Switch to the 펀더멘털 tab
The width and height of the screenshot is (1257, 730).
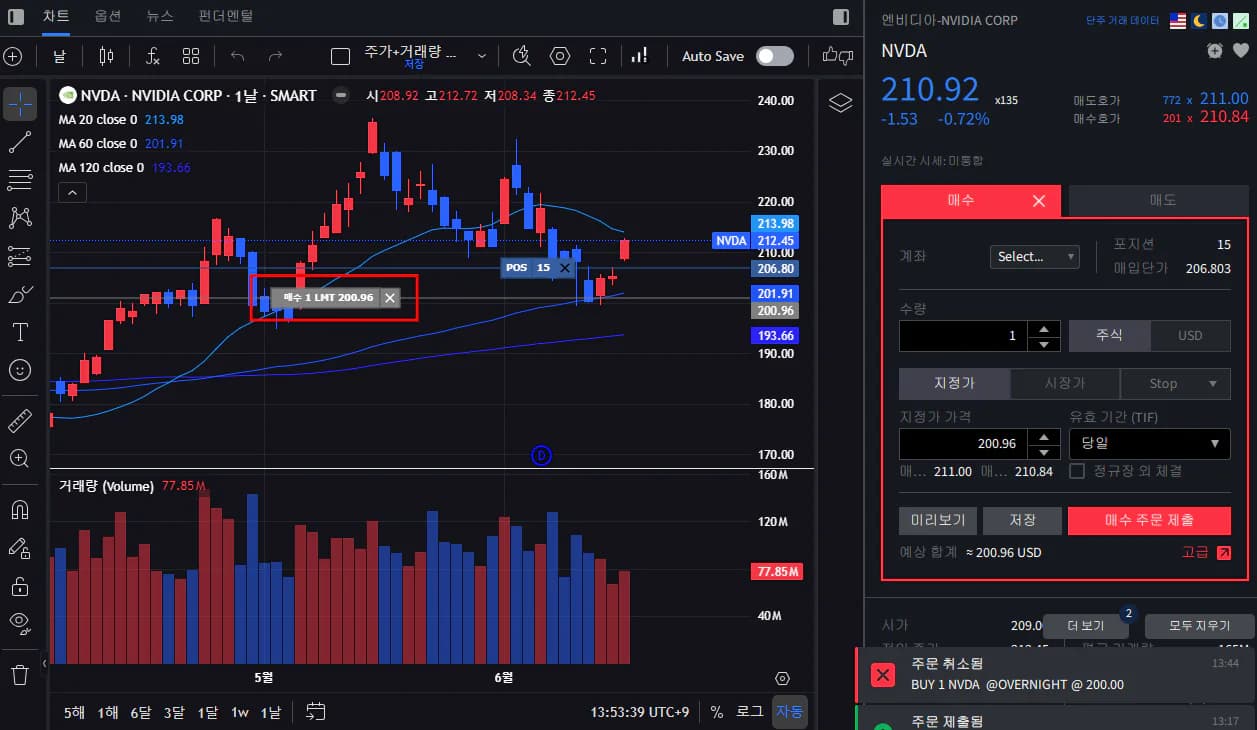225,16
